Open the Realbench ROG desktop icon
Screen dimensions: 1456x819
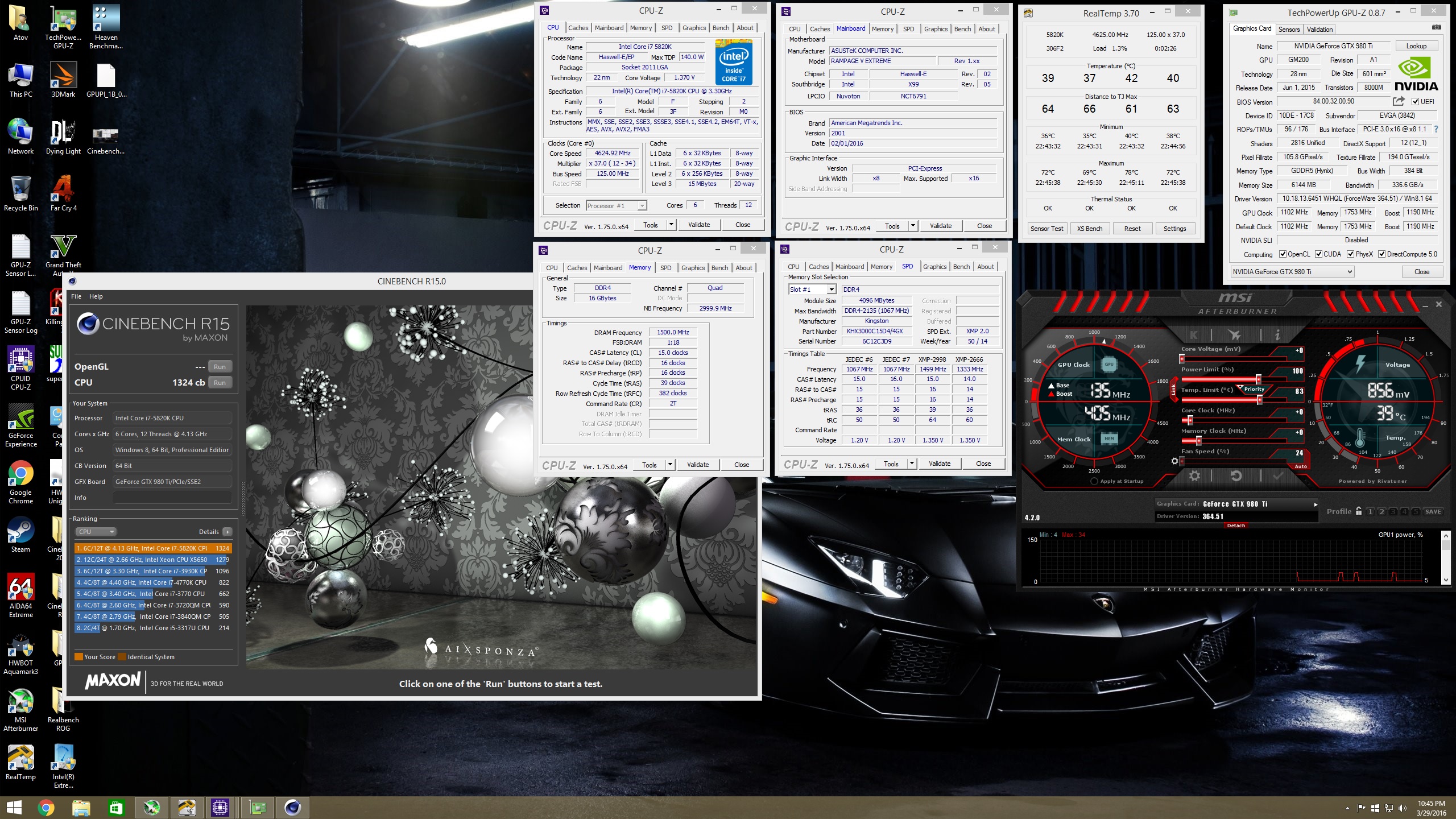point(63,710)
